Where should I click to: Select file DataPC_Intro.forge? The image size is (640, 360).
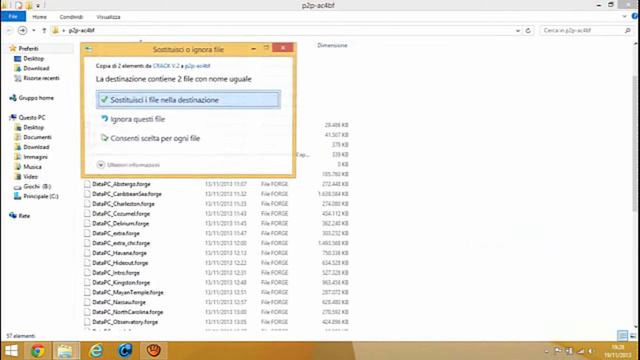click(116, 273)
